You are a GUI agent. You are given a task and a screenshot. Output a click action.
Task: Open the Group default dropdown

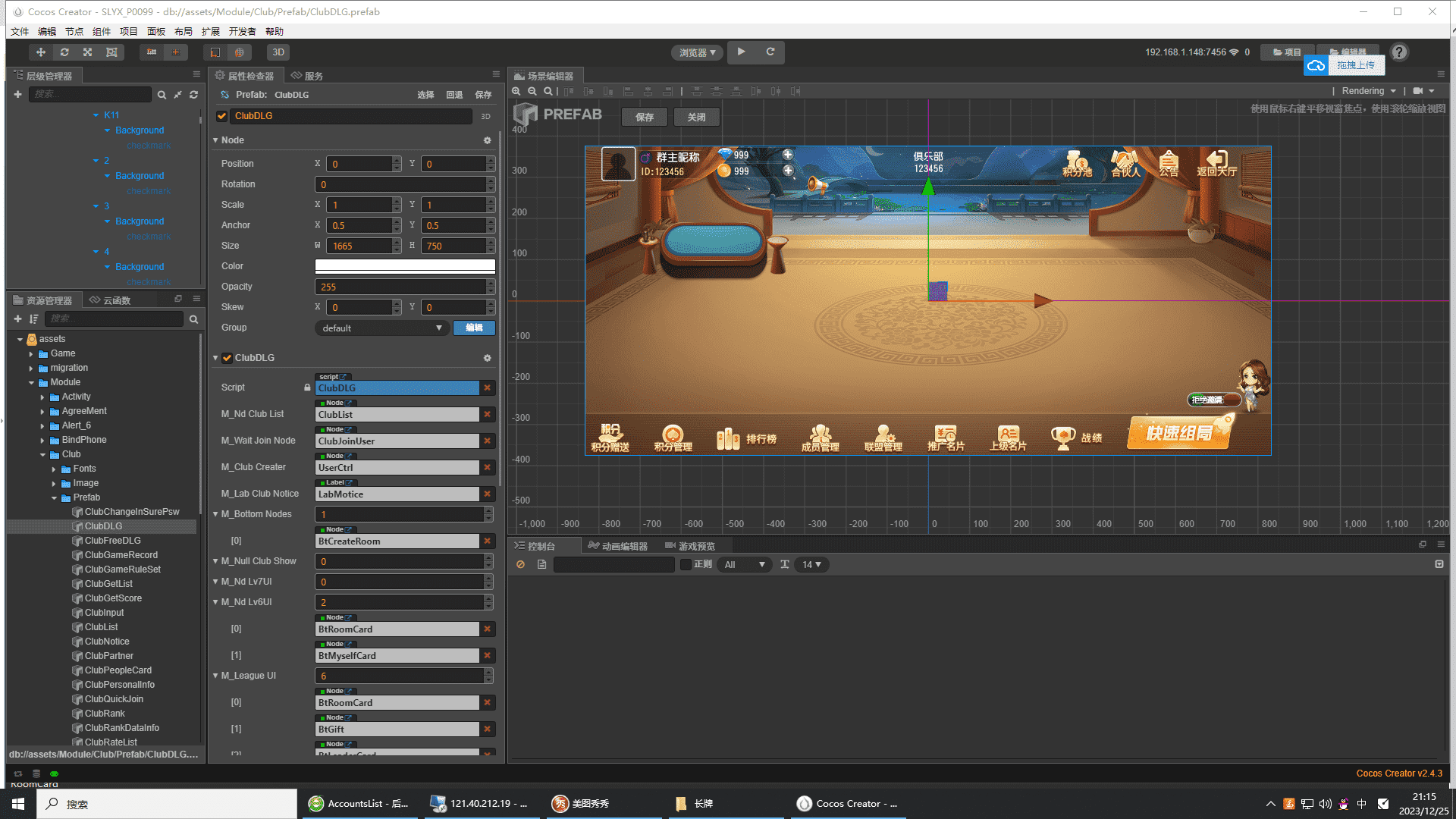tap(381, 328)
